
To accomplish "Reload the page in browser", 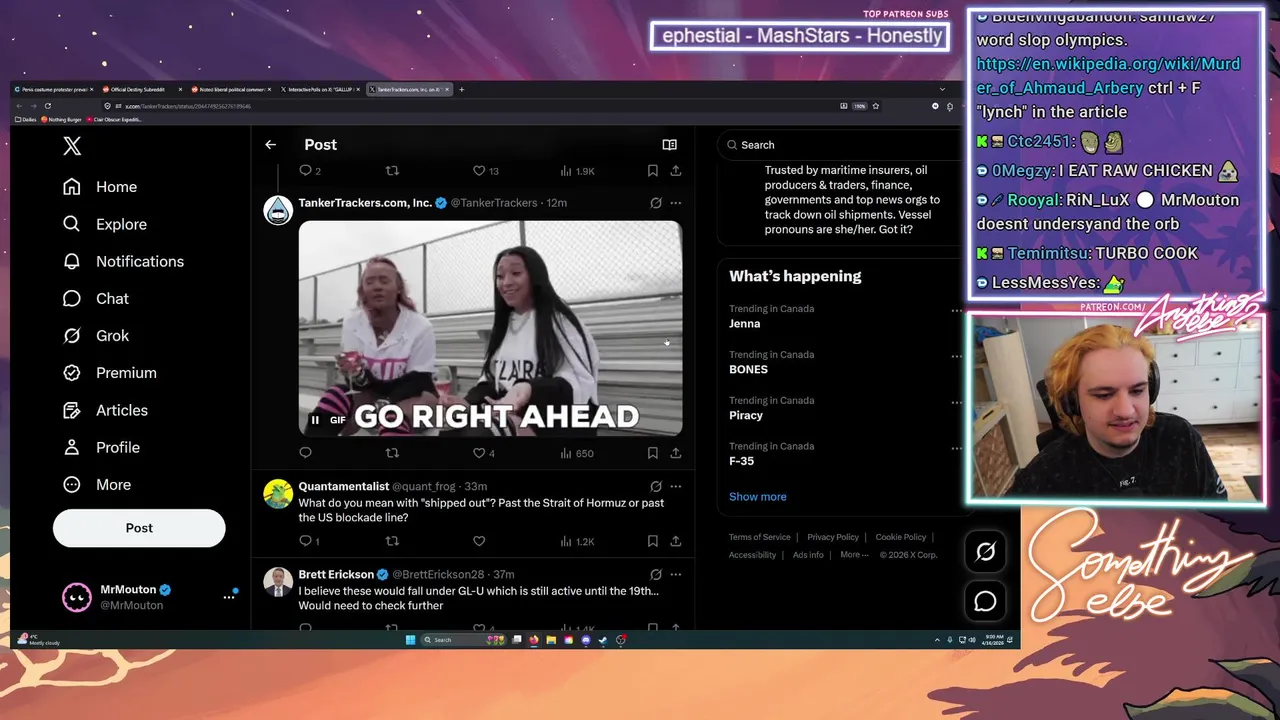I will coord(47,106).
